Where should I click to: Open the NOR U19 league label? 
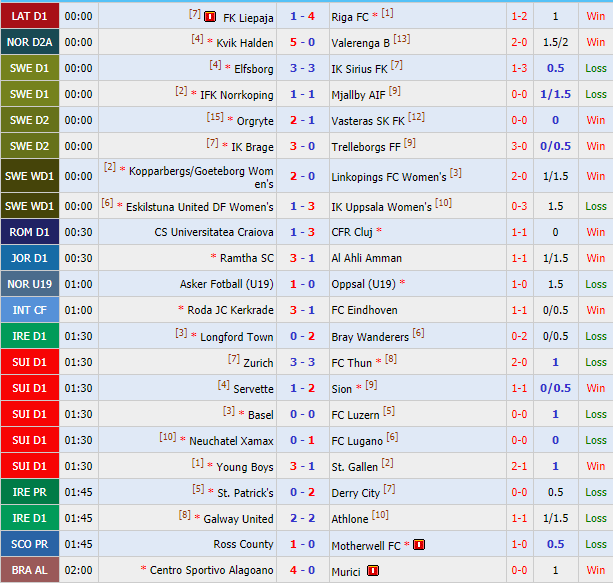(30, 284)
